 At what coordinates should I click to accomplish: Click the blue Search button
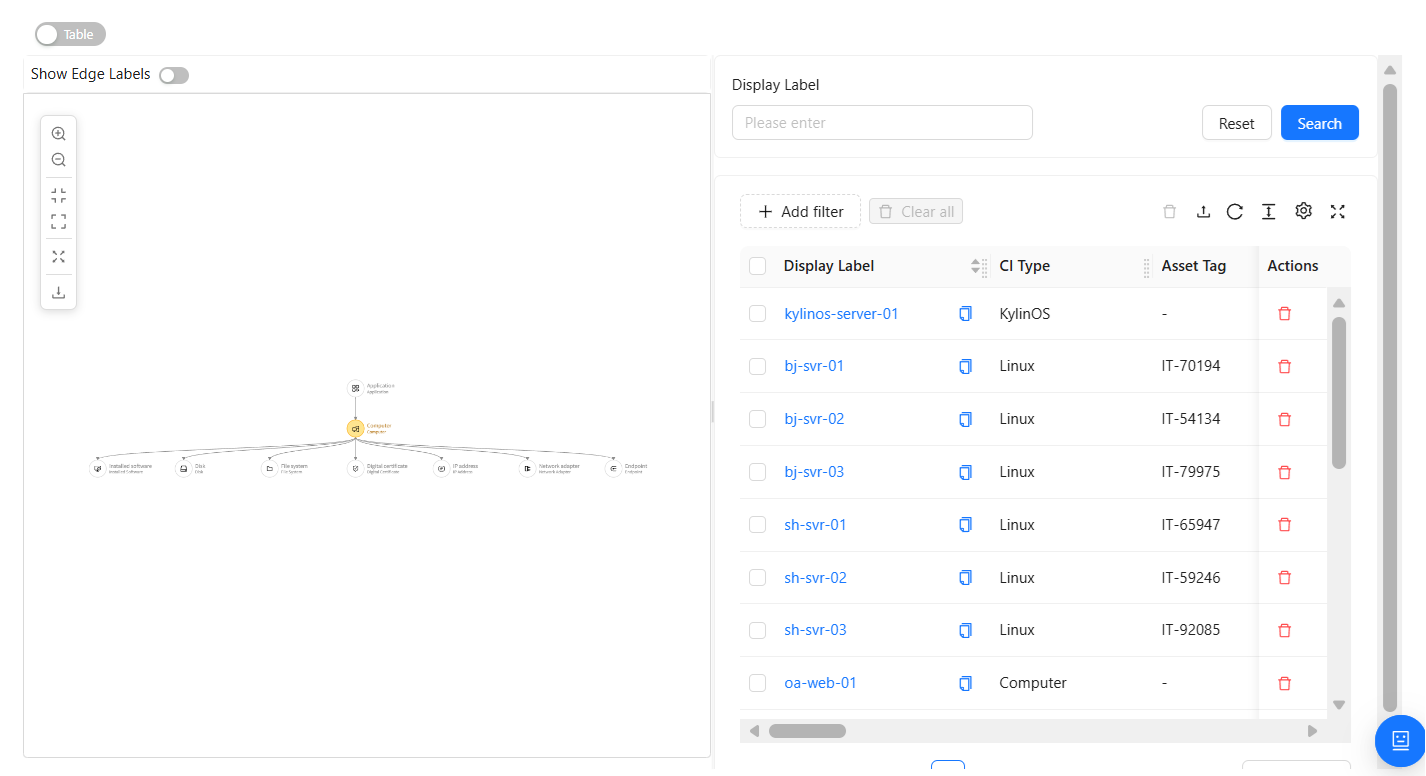[1319, 123]
